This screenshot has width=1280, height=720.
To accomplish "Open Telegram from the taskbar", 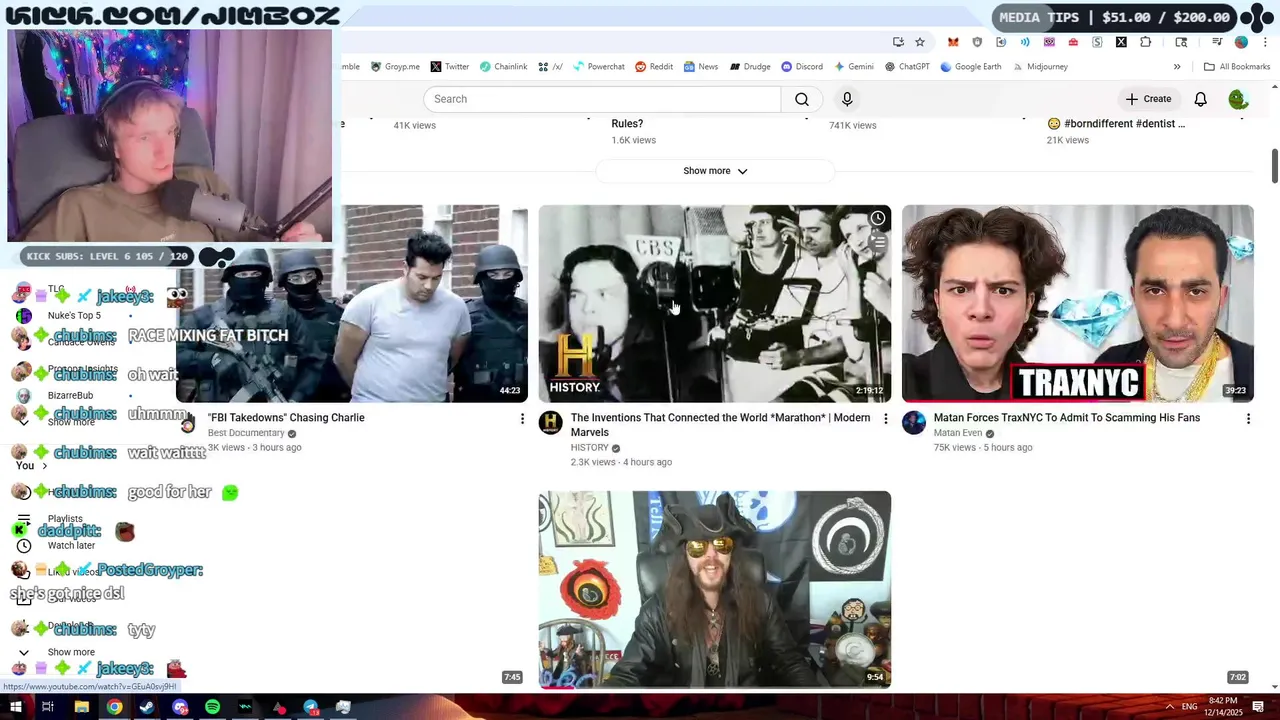I will [311, 707].
